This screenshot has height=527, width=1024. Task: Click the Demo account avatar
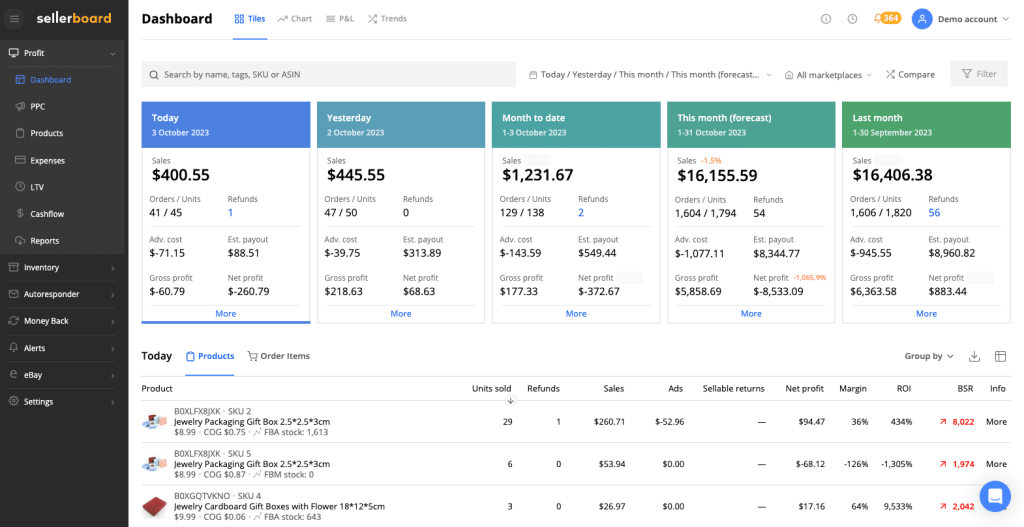(921, 19)
